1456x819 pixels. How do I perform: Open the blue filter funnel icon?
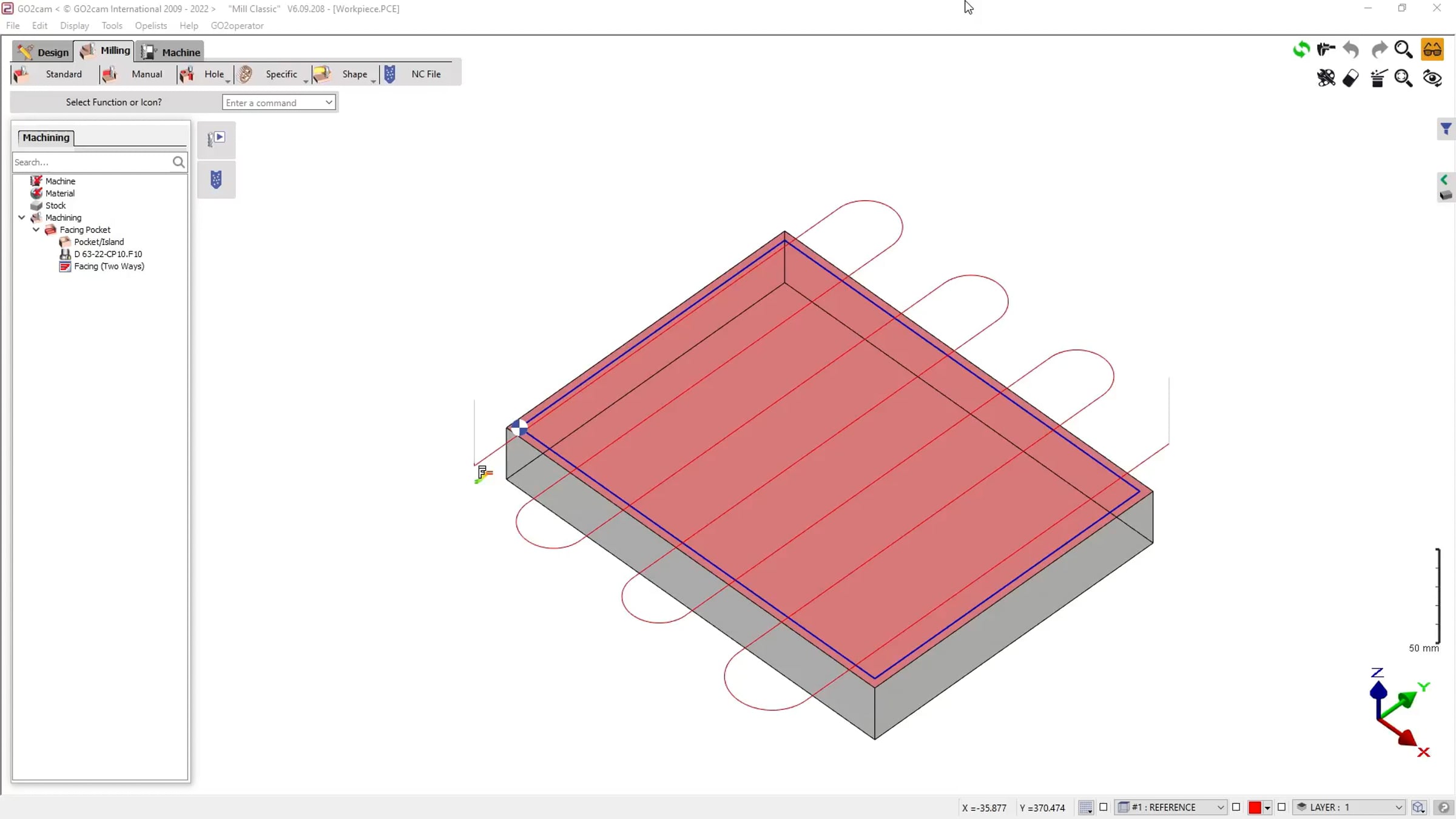[1446, 129]
